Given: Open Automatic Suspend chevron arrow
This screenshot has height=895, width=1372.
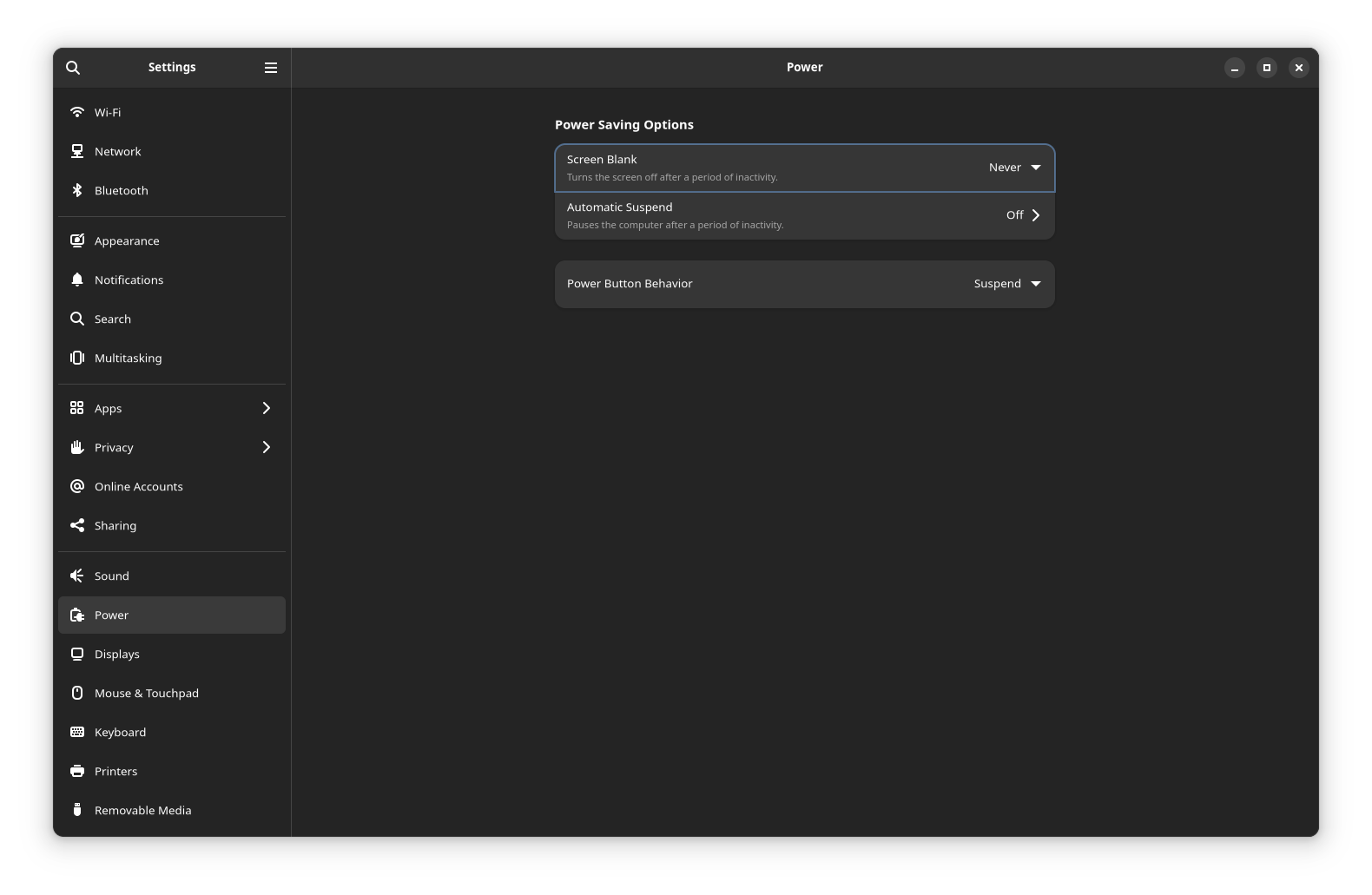Looking at the screenshot, I should pyautogui.click(x=1035, y=215).
